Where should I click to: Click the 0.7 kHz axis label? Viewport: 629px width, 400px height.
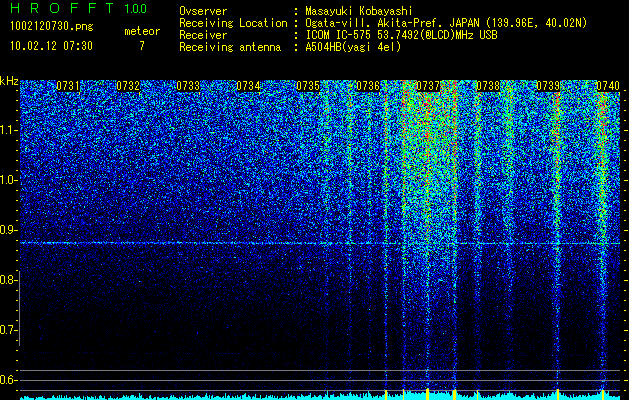coord(8,330)
